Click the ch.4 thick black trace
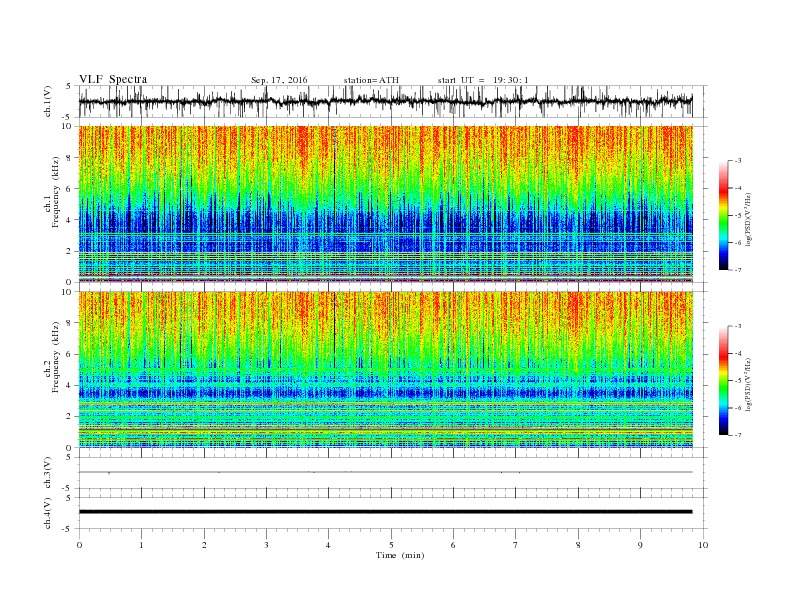Image resolution: width=792 pixels, height=612 pixels. (385, 512)
